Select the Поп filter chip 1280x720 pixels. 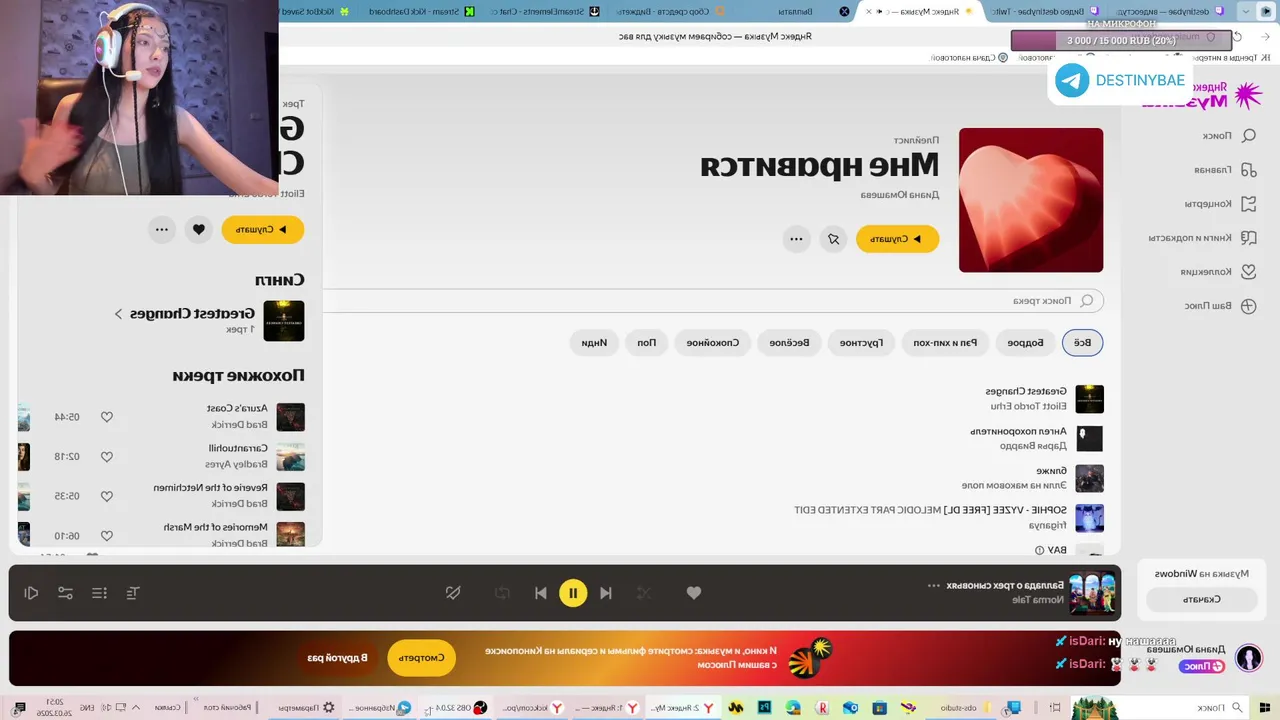click(647, 342)
